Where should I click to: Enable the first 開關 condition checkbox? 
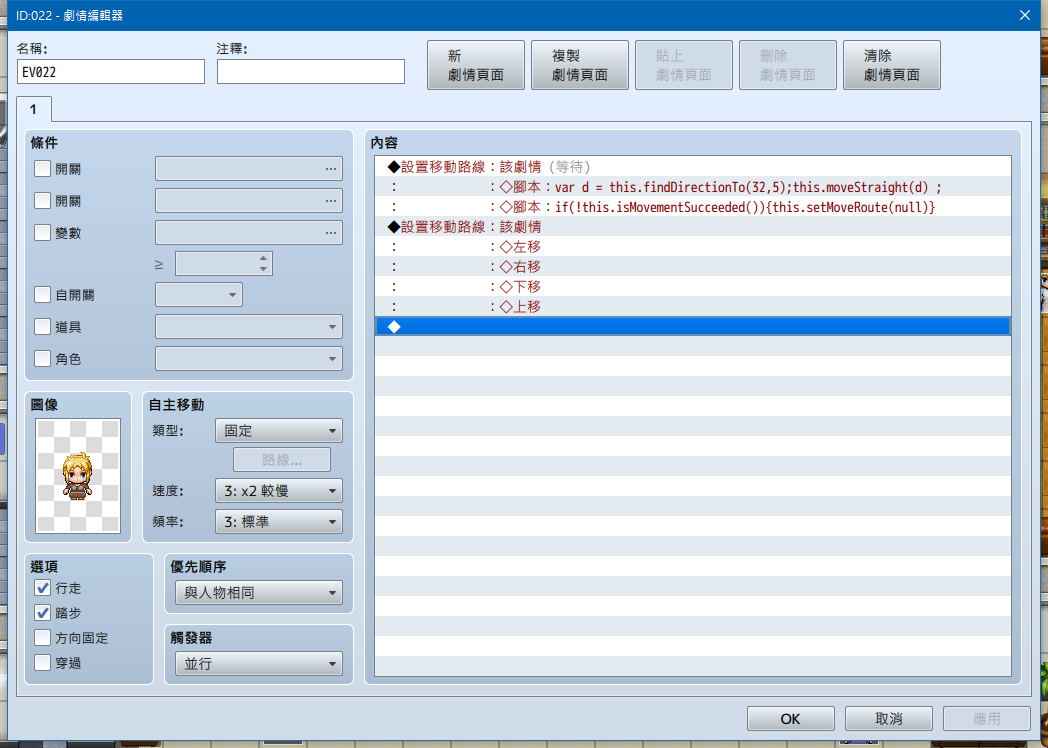[x=42, y=168]
